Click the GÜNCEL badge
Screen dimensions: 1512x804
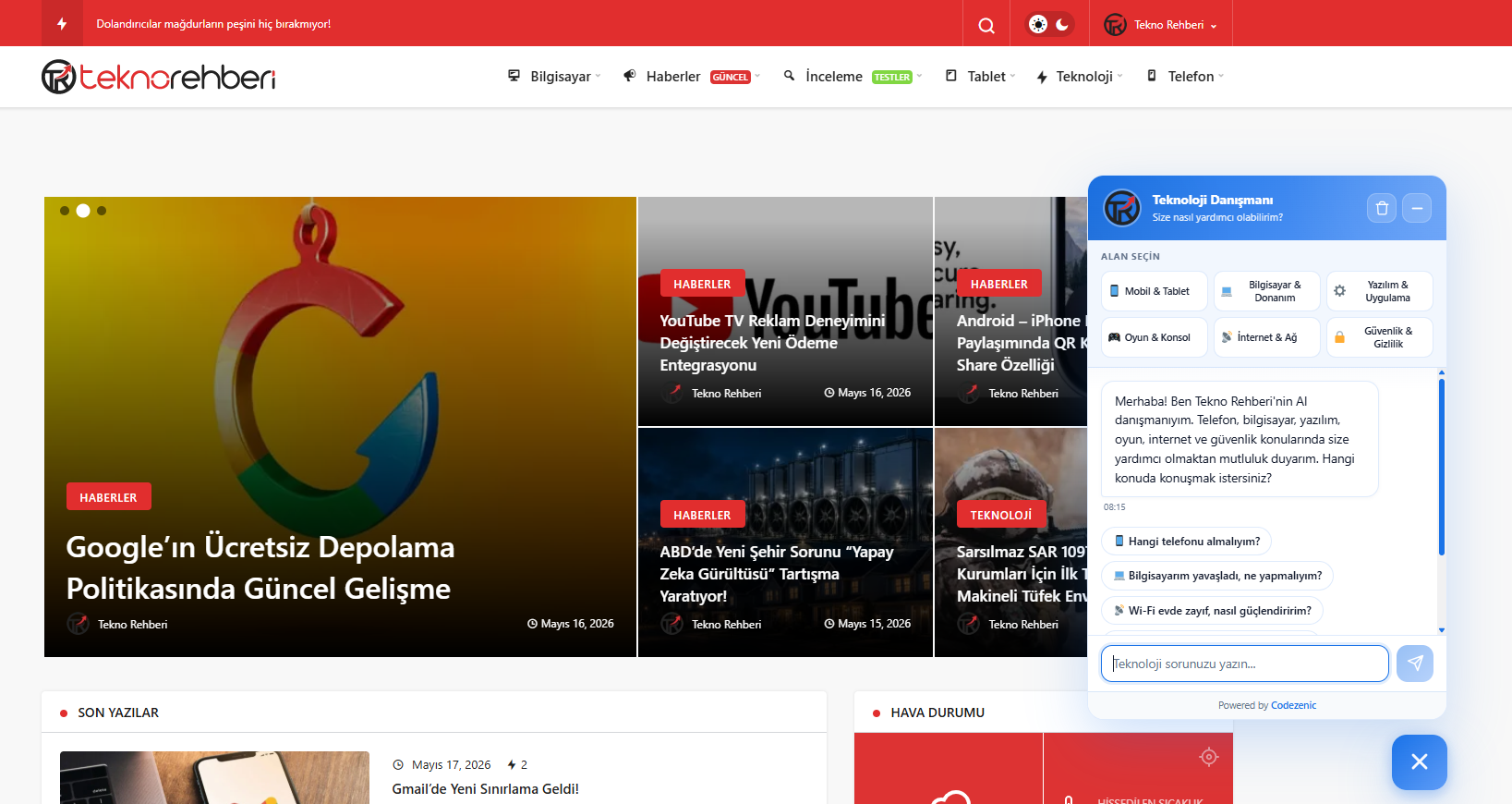click(x=731, y=77)
